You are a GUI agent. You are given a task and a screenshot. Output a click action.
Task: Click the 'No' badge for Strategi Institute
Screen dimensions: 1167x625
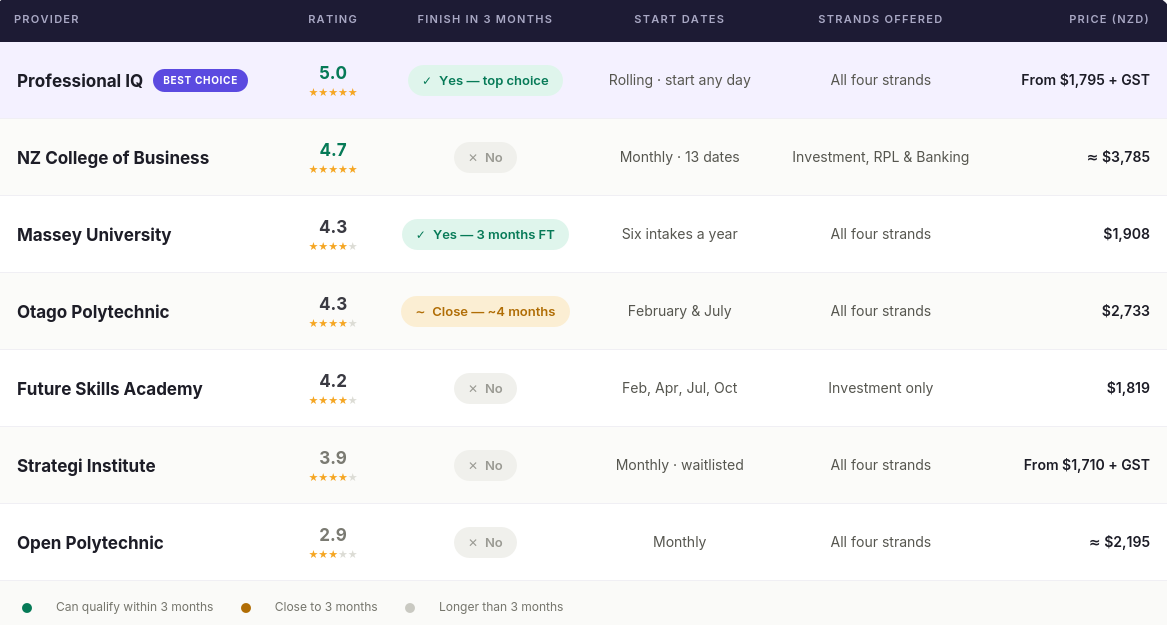click(485, 466)
